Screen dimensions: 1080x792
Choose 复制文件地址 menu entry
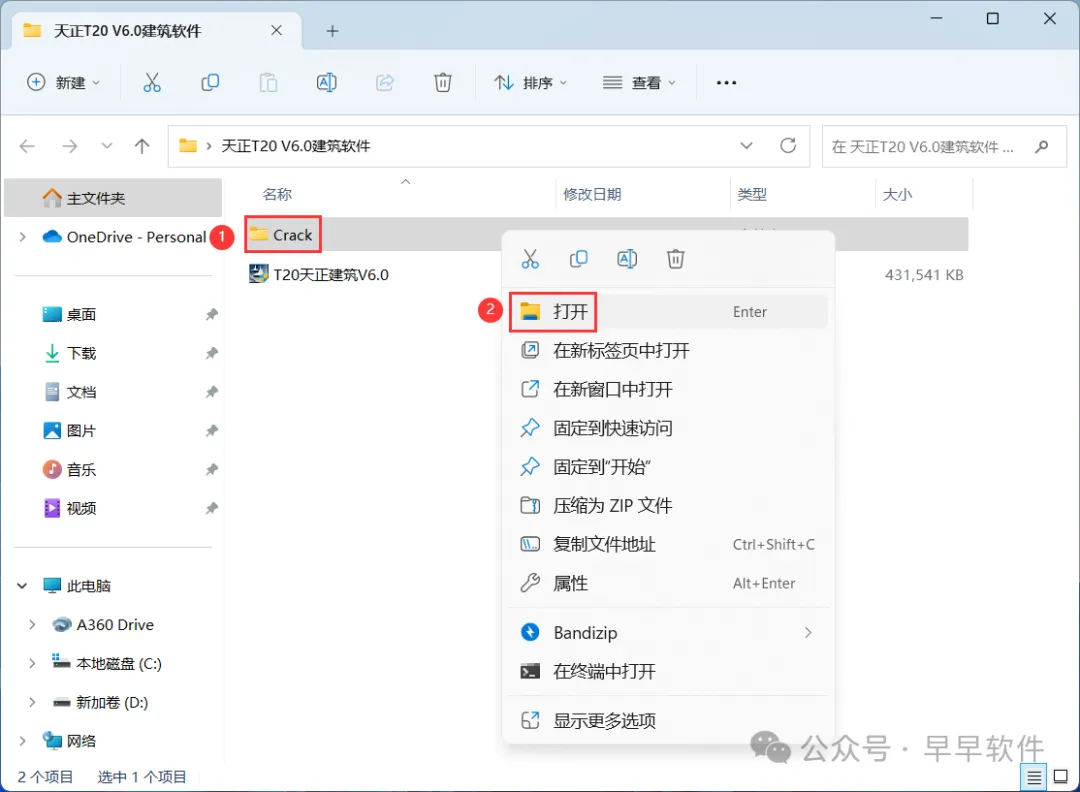pos(668,544)
